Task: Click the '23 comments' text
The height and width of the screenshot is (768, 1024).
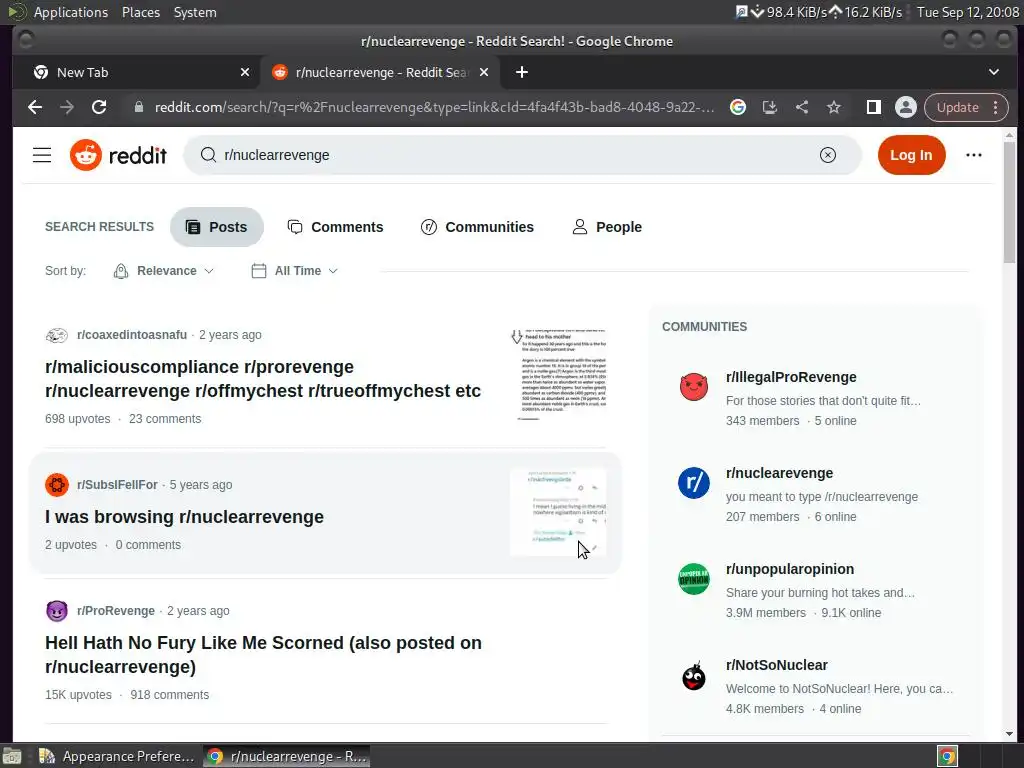Action: tap(165, 419)
